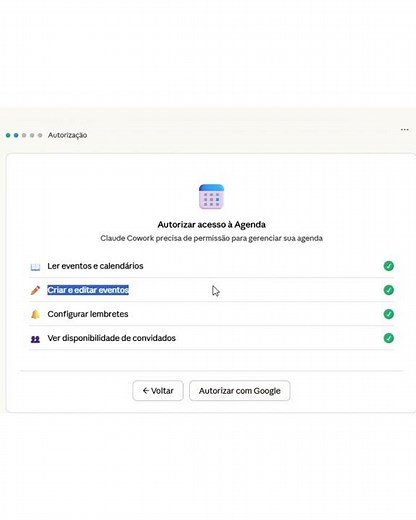Click the Autorização step label
Image resolution: width=416 pixels, height=520 pixels.
(x=67, y=135)
